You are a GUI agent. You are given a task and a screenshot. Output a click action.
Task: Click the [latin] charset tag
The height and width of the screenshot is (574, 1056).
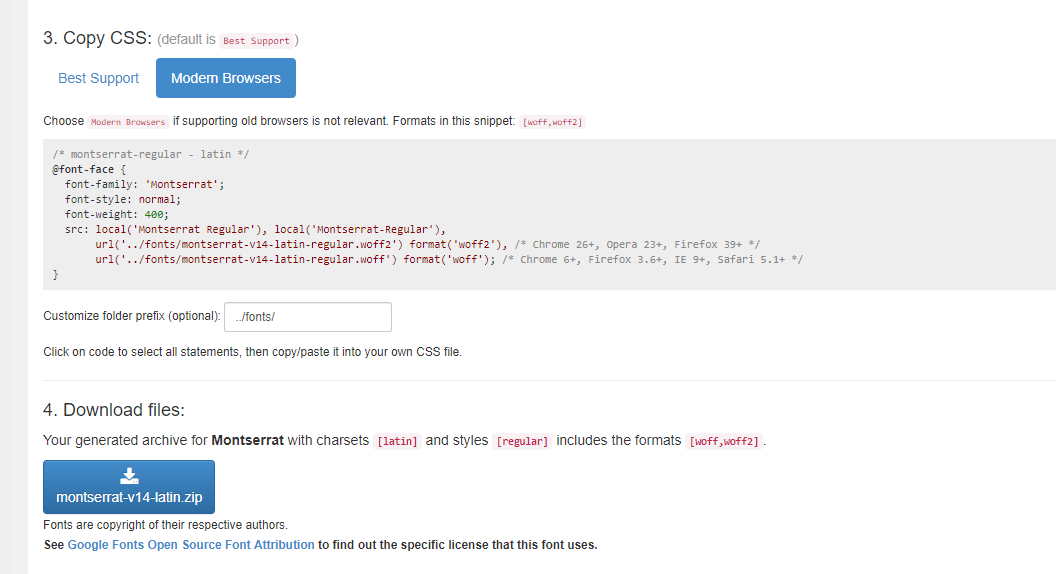tap(397, 441)
